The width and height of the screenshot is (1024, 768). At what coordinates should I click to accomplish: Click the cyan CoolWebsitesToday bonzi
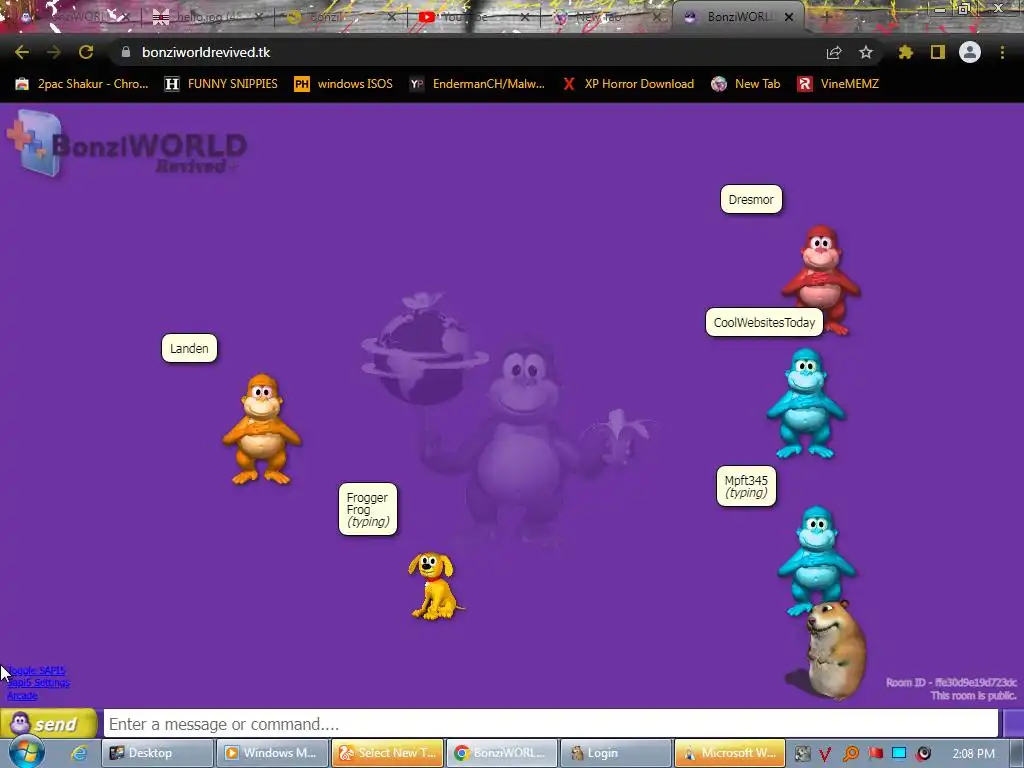pyautogui.click(x=806, y=403)
